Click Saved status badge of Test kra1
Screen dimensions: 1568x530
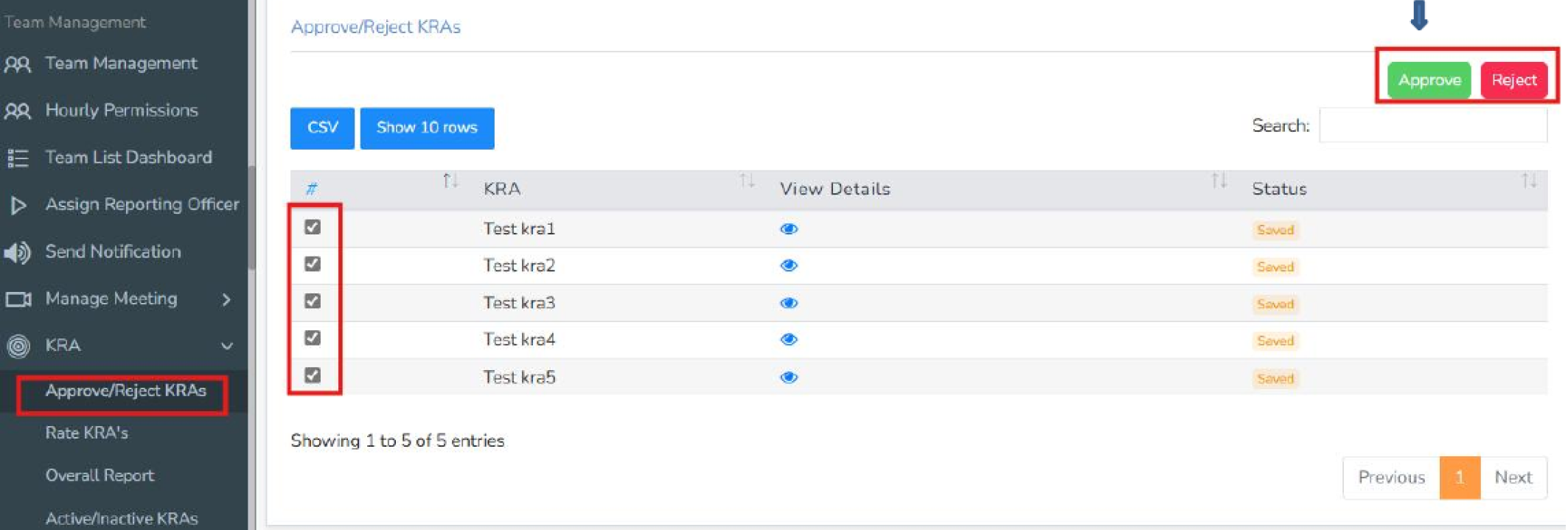pos(1275,230)
